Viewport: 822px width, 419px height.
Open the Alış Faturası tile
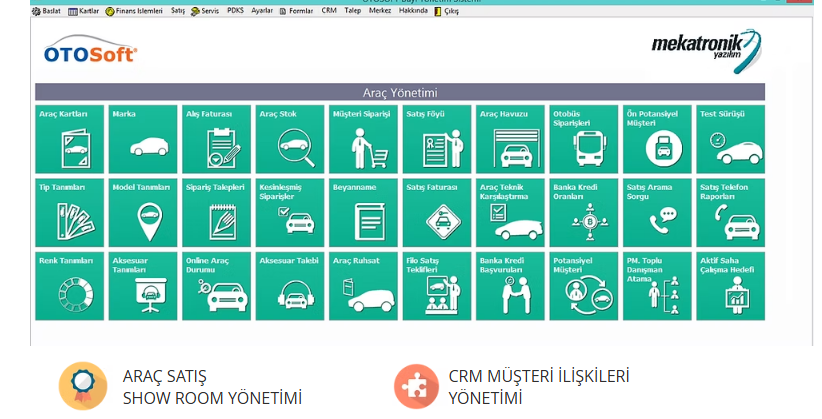pos(216,139)
